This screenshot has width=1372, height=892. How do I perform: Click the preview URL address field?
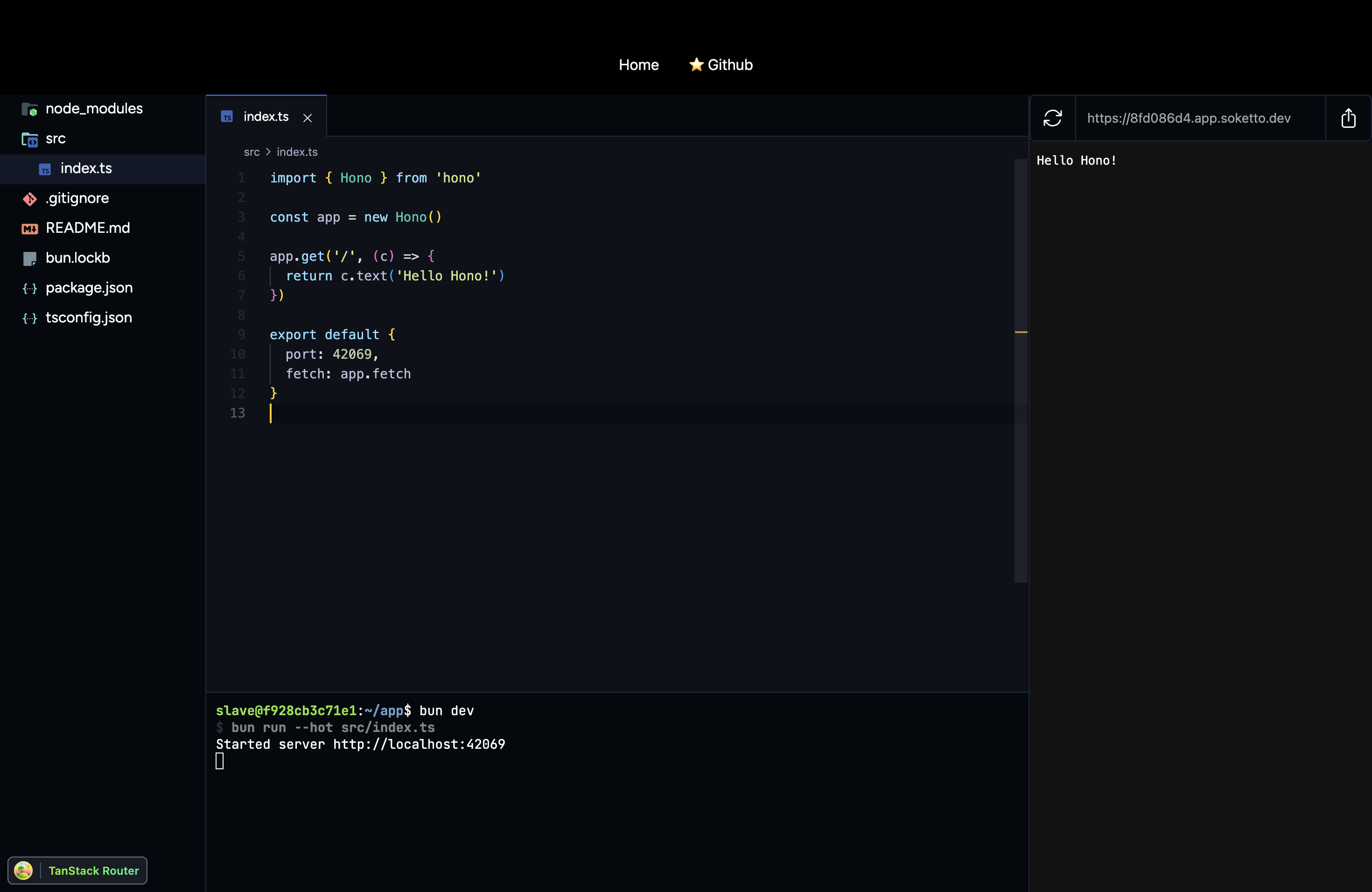point(1200,118)
